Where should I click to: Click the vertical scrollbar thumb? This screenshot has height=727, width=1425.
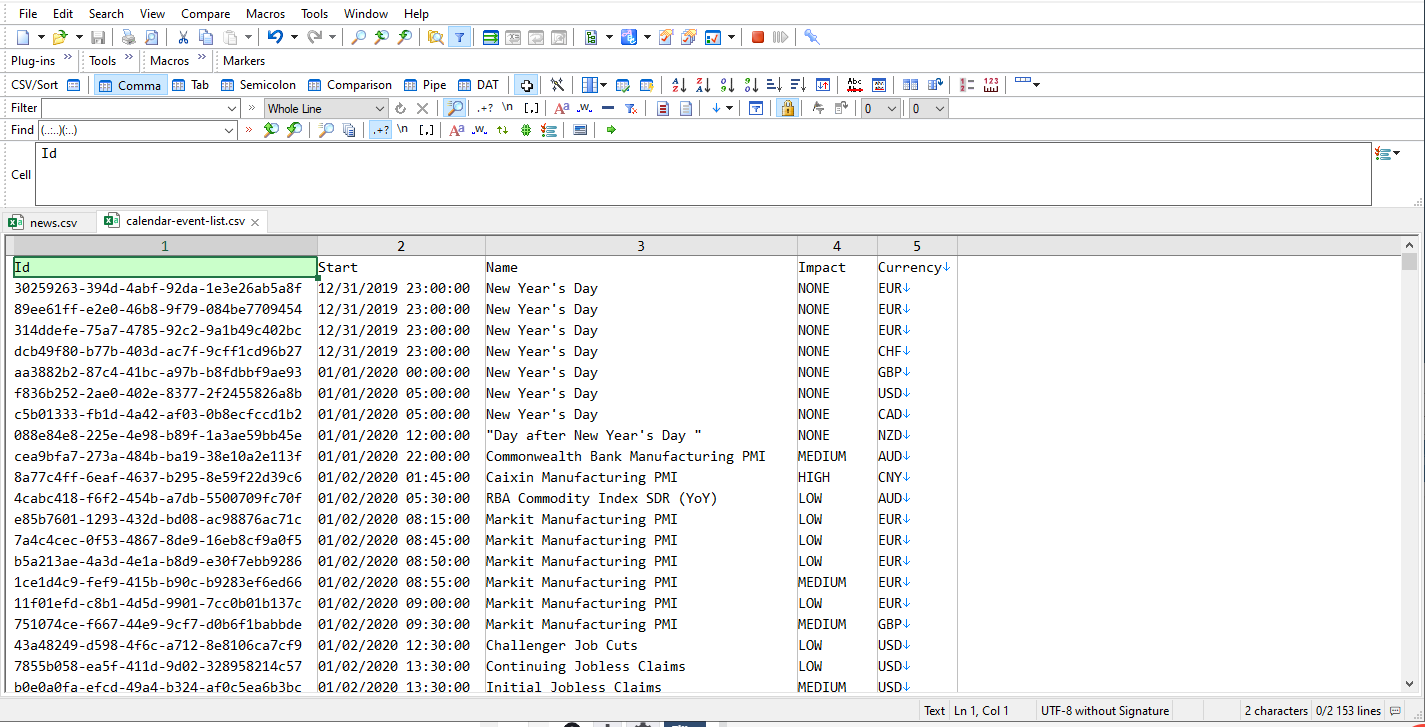1410,262
